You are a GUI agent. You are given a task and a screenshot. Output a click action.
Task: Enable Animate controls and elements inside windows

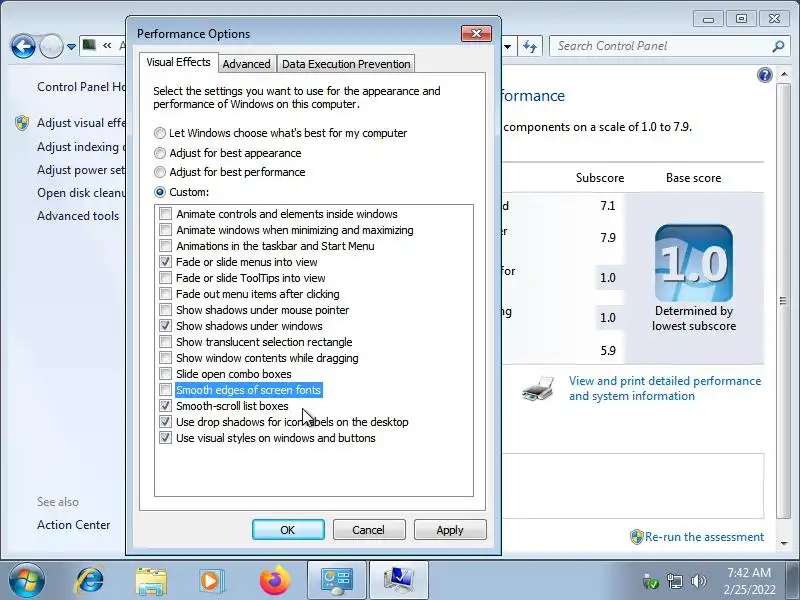165,213
